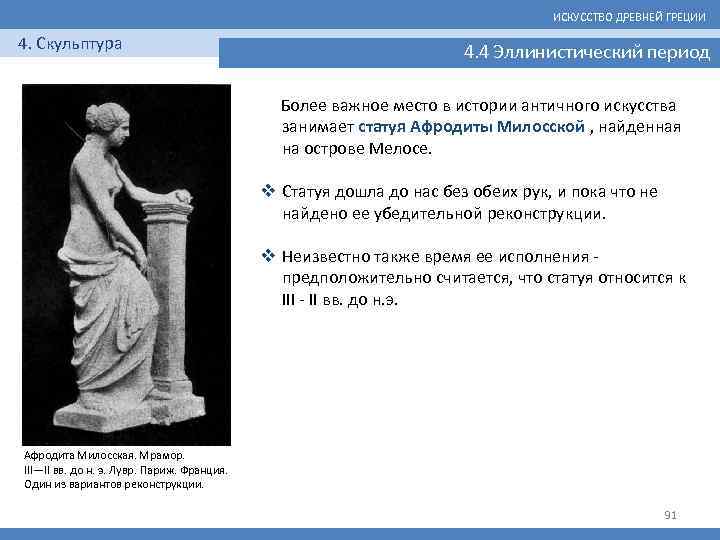Click the line 'найдено ее убедительной реконструкции.'

[444, 214]
